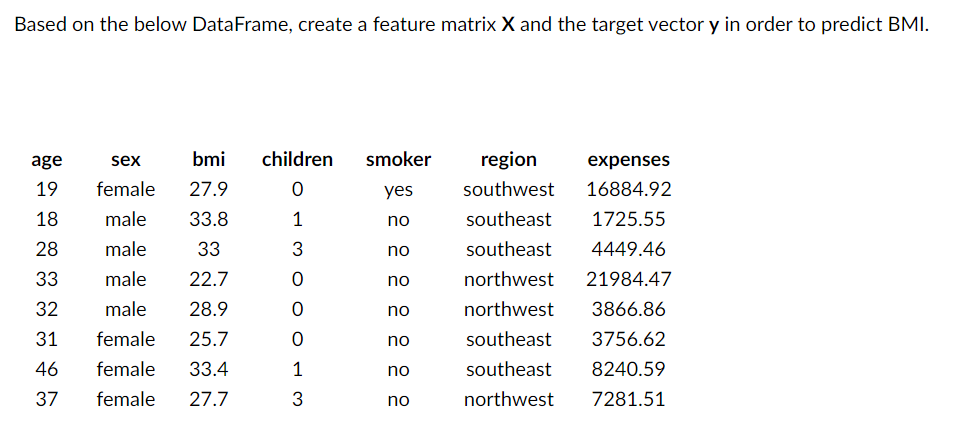Click the age column header
The width and height of the screenshot is (955, 426).
(46, 160)
